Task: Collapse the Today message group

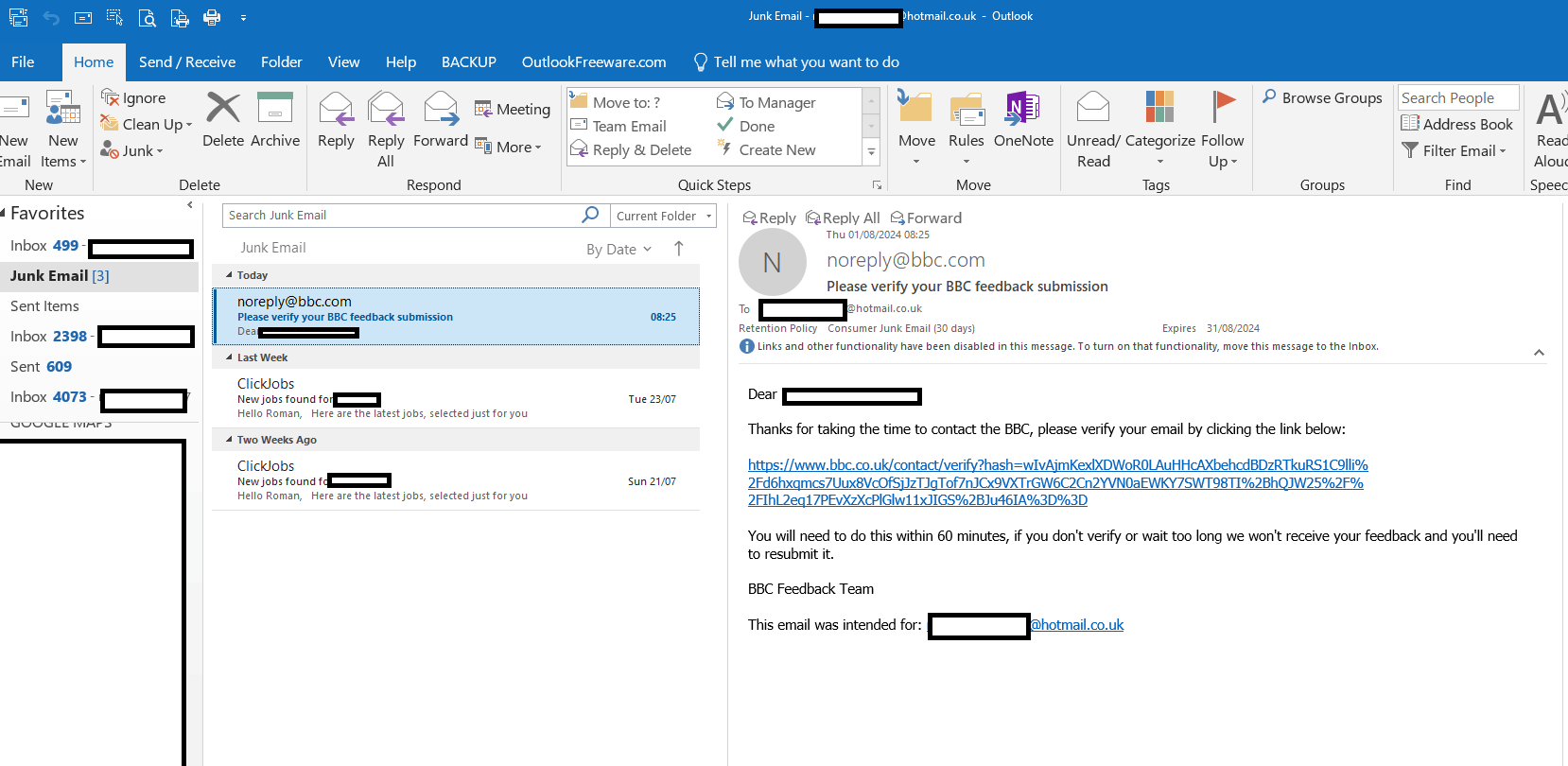Action: point(229,275)
